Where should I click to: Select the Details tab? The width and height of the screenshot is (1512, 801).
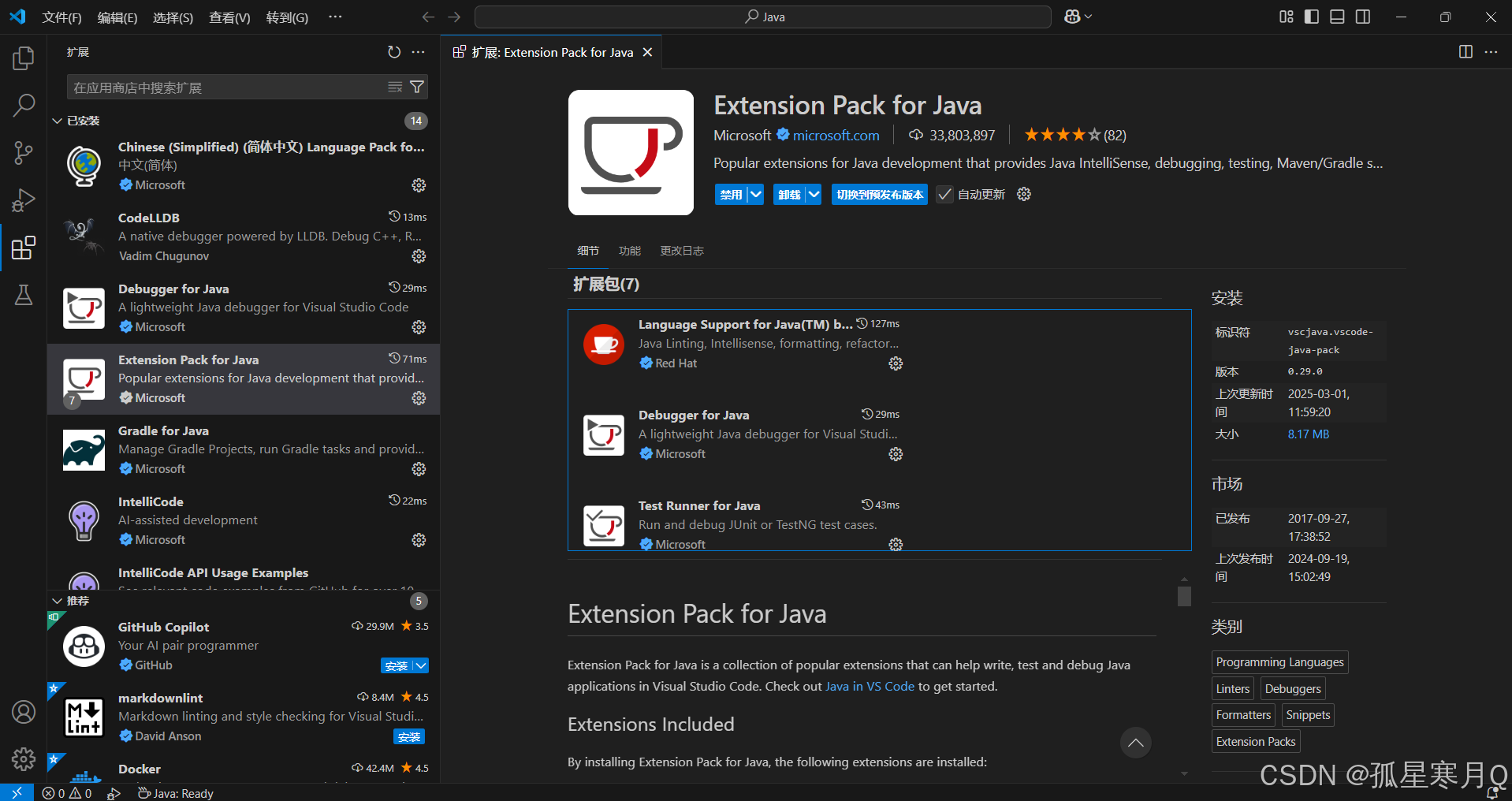point(588,251)
